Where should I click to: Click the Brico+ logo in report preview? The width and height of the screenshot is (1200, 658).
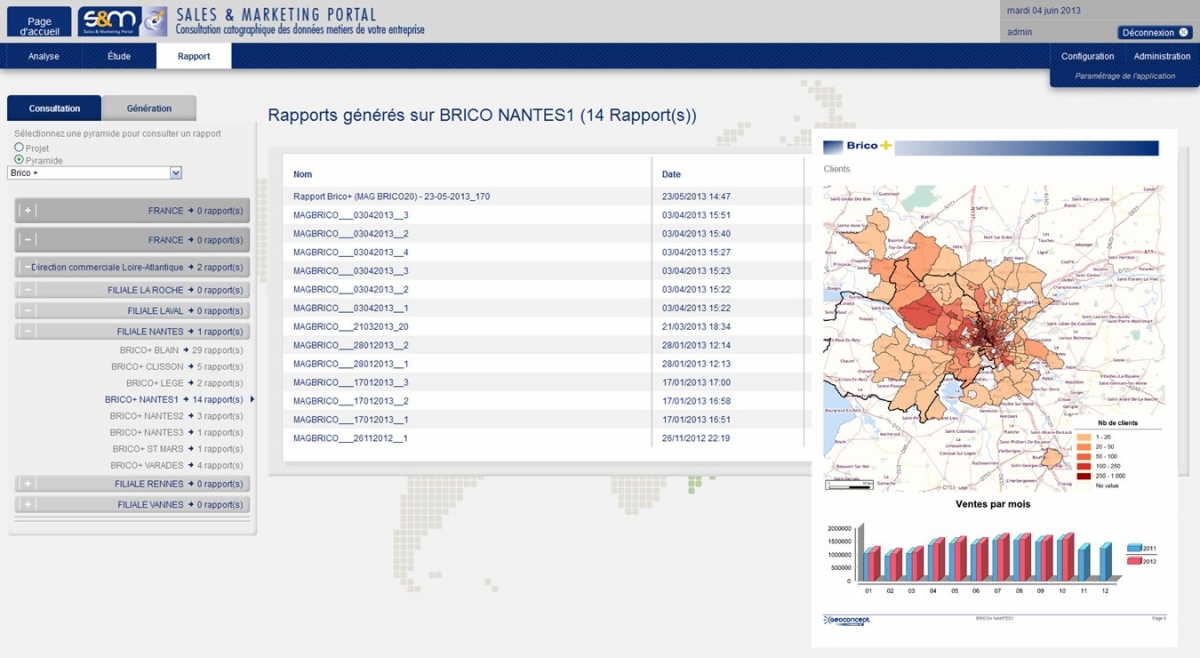(x=857, y=146)
